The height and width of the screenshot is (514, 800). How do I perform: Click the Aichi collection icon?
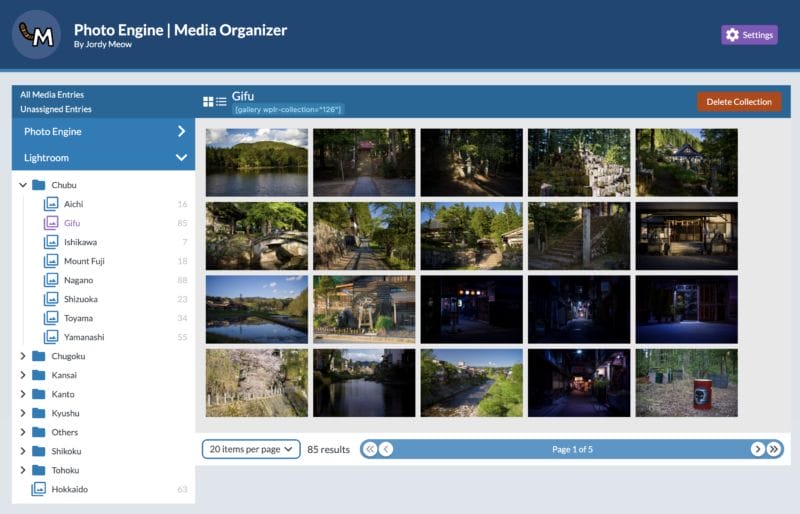(x=51, y=204)
